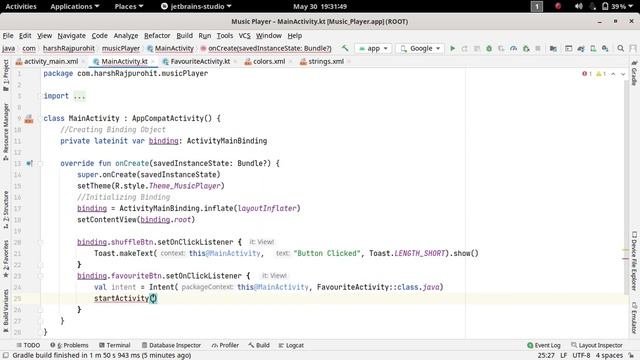Open the app run configuration dropdown

(373, 48)
